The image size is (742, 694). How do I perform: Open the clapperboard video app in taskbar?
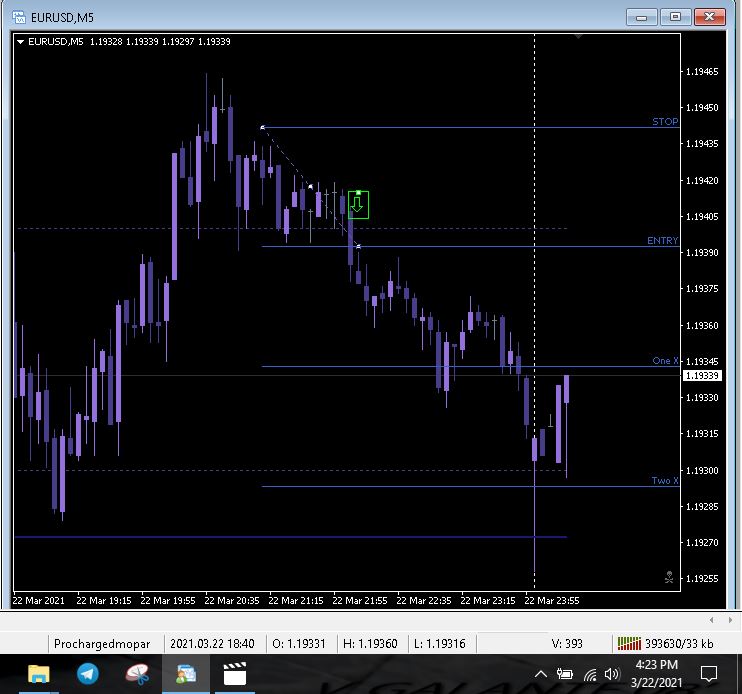[x=235, y=674]
